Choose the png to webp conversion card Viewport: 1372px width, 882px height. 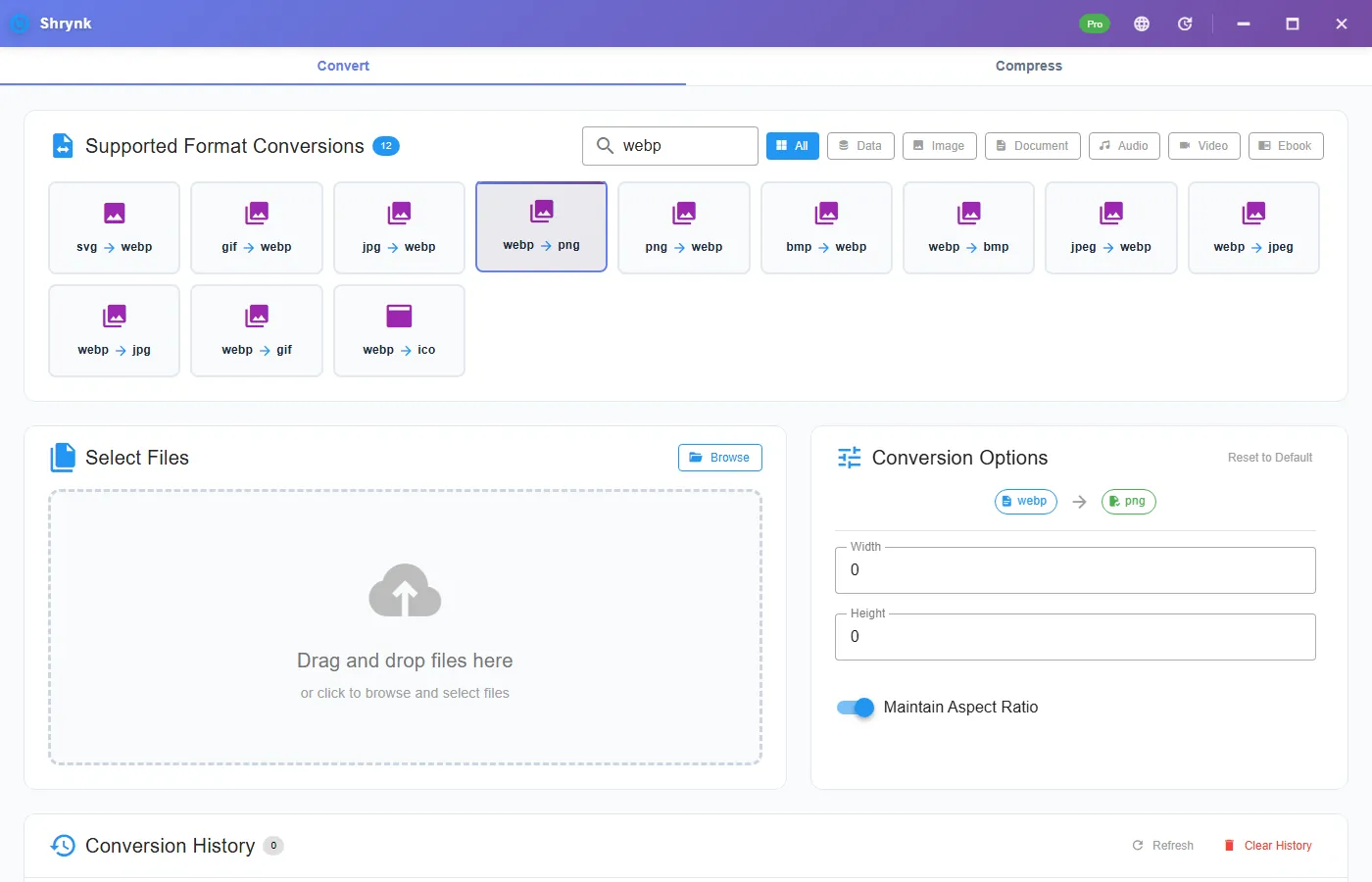[x=684, y=227]
